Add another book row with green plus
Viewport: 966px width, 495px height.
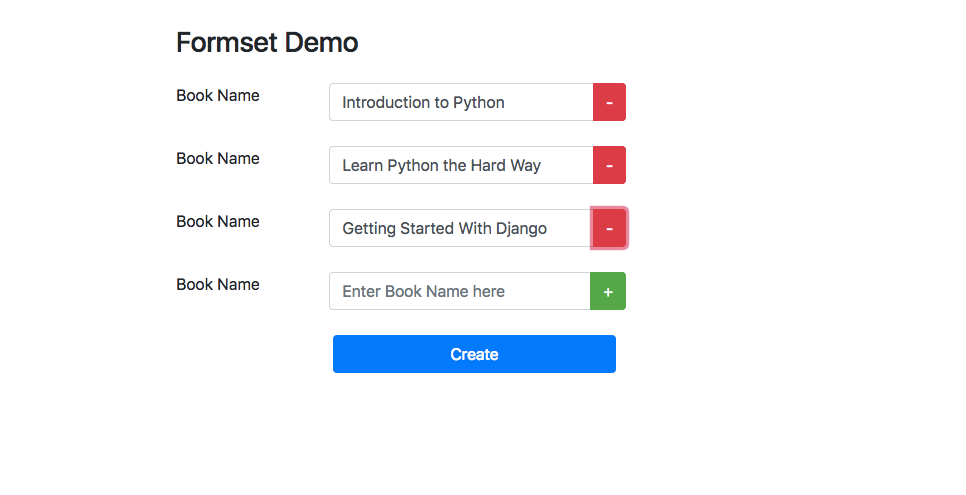[608, 291]
